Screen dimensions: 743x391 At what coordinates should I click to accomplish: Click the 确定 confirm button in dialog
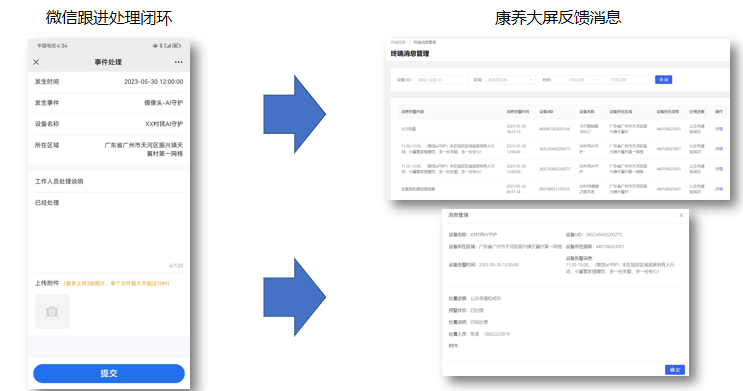tap(675, 370)
